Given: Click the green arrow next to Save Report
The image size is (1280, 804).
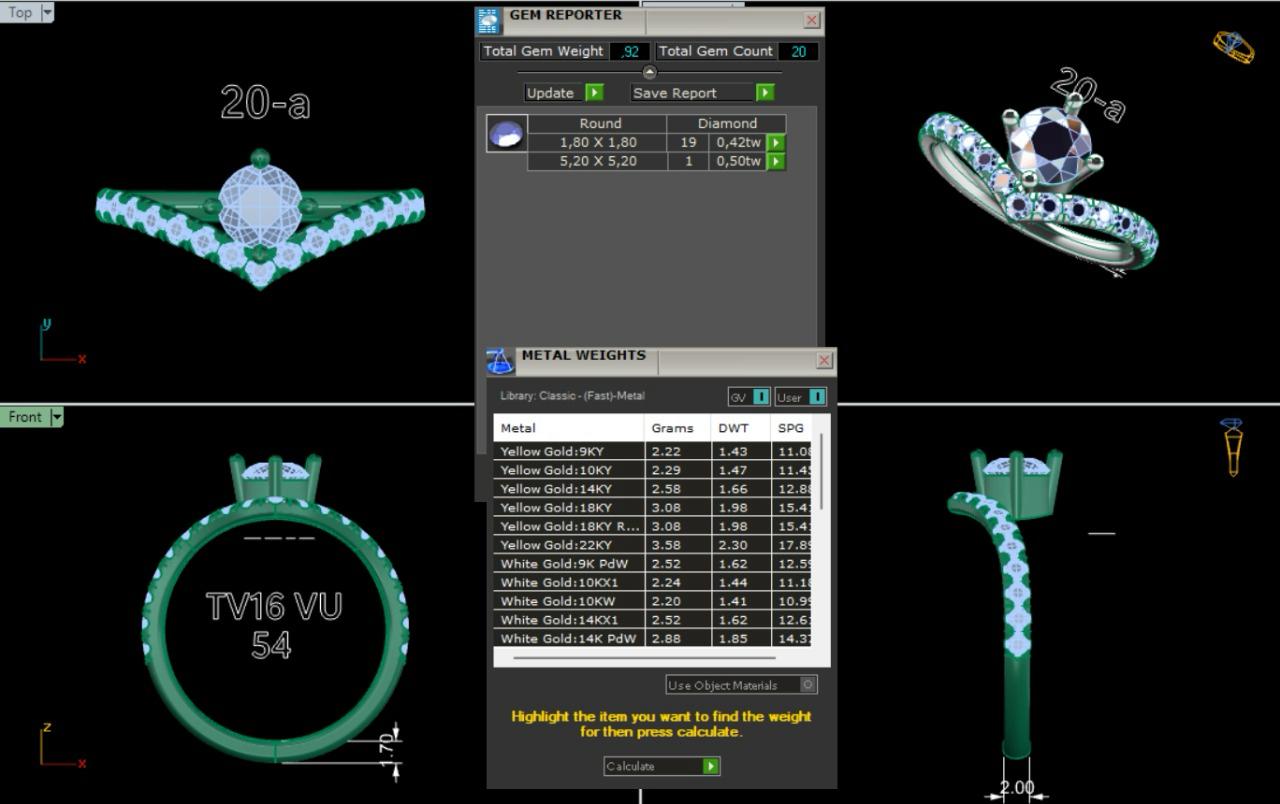Looking at the screenshot, I should (765, 93).
